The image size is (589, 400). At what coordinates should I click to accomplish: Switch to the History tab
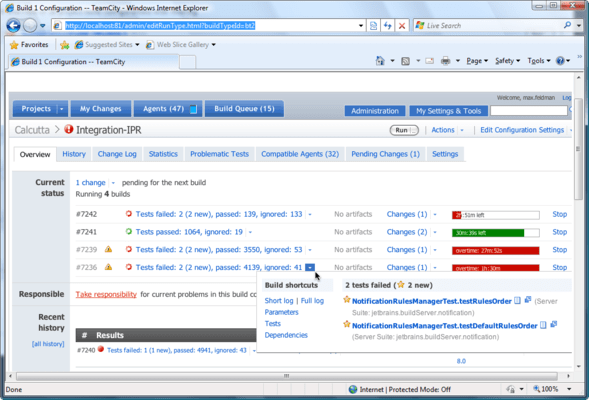74,154
